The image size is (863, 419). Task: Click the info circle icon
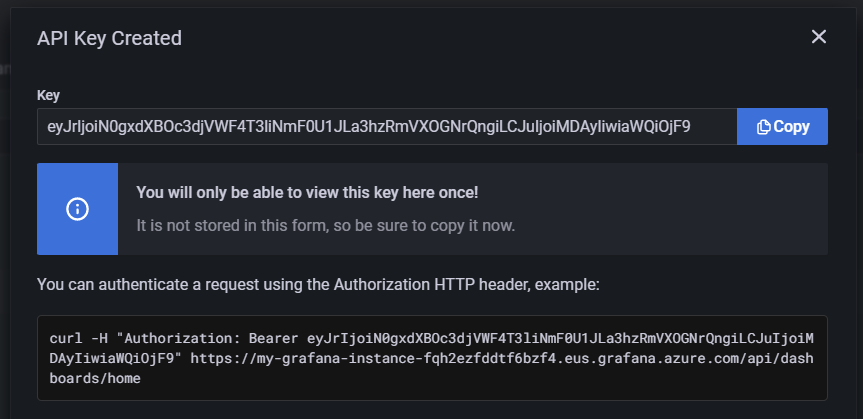point(78,209)
